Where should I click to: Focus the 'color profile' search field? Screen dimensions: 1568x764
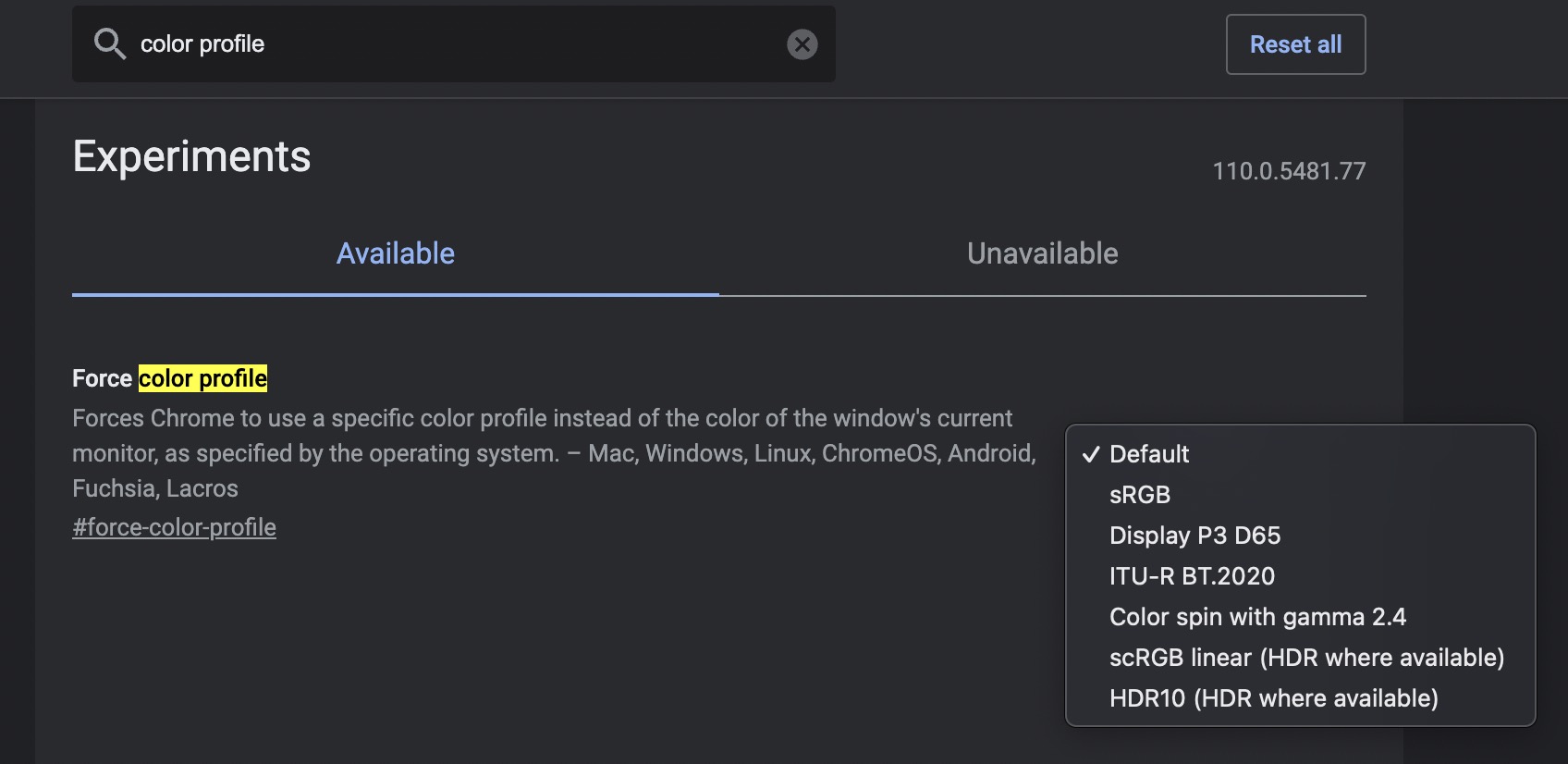coord(453,44)
